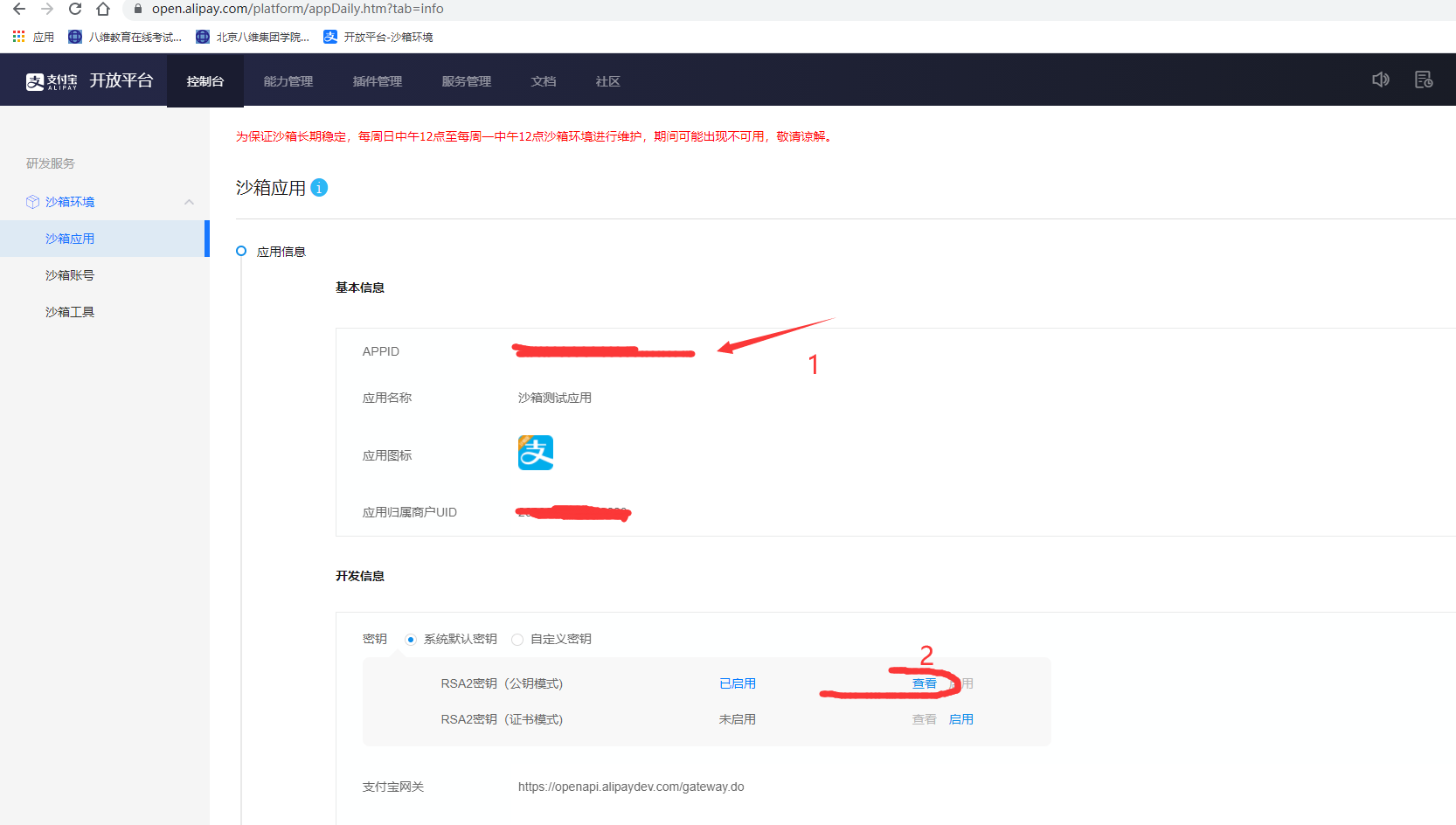Click the openapi.alipaydev.com gateway URL text

pos(631,787)
